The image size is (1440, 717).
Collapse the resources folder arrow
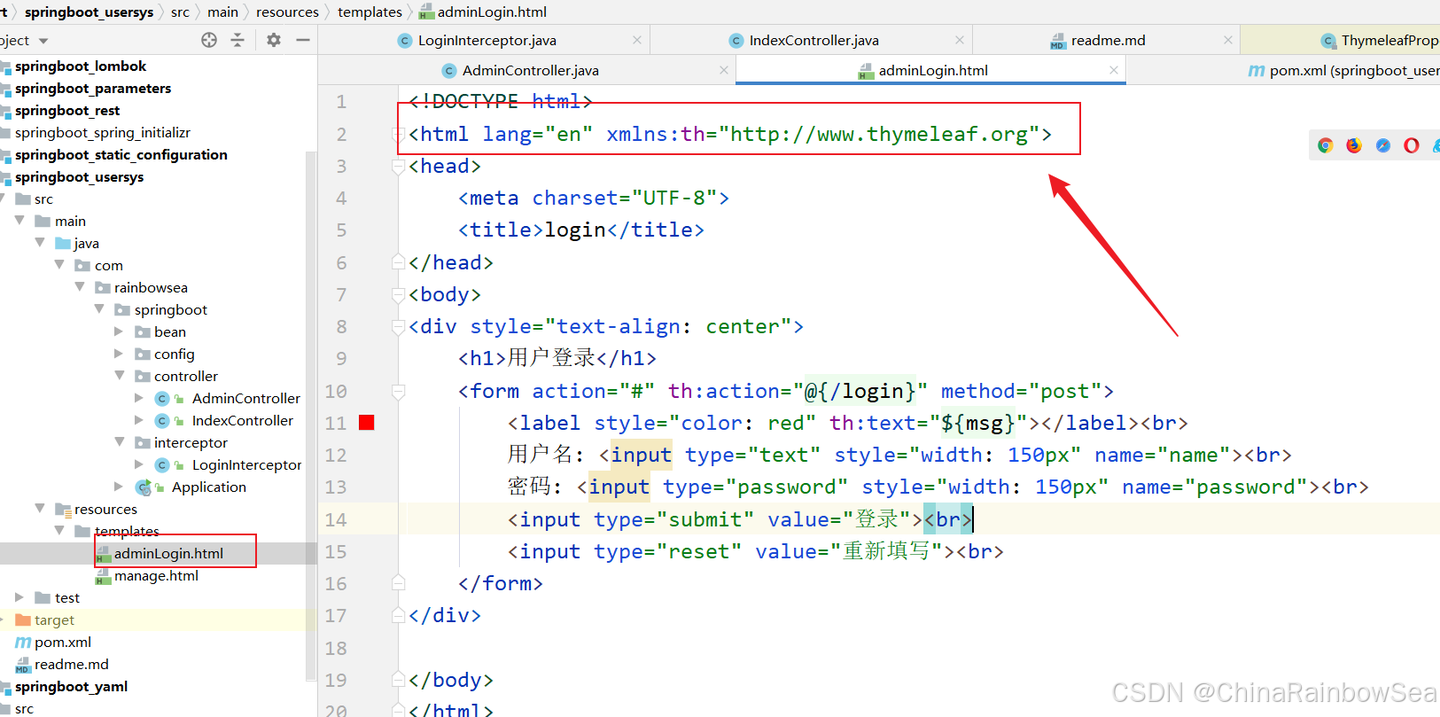tap(39, 509)
